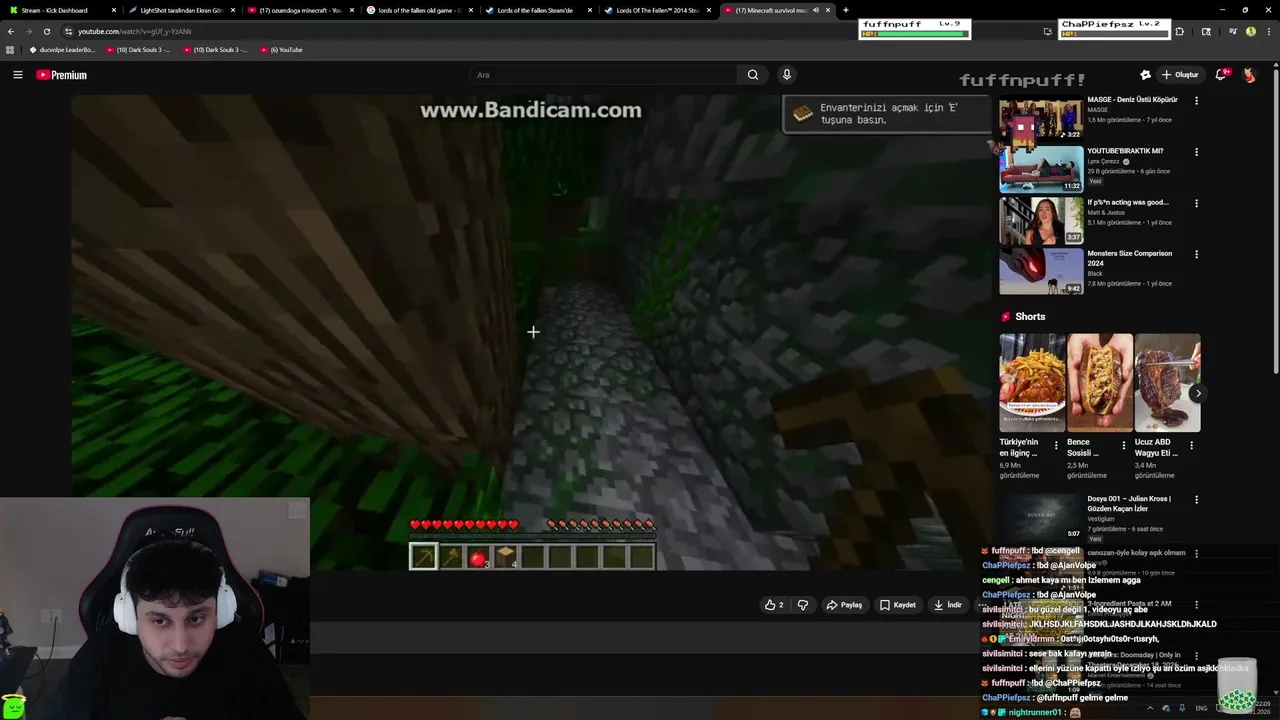Click the Kaydet save button
Image resolution: width=1280 pixels, height=720 pixels.
pos(897,605)
